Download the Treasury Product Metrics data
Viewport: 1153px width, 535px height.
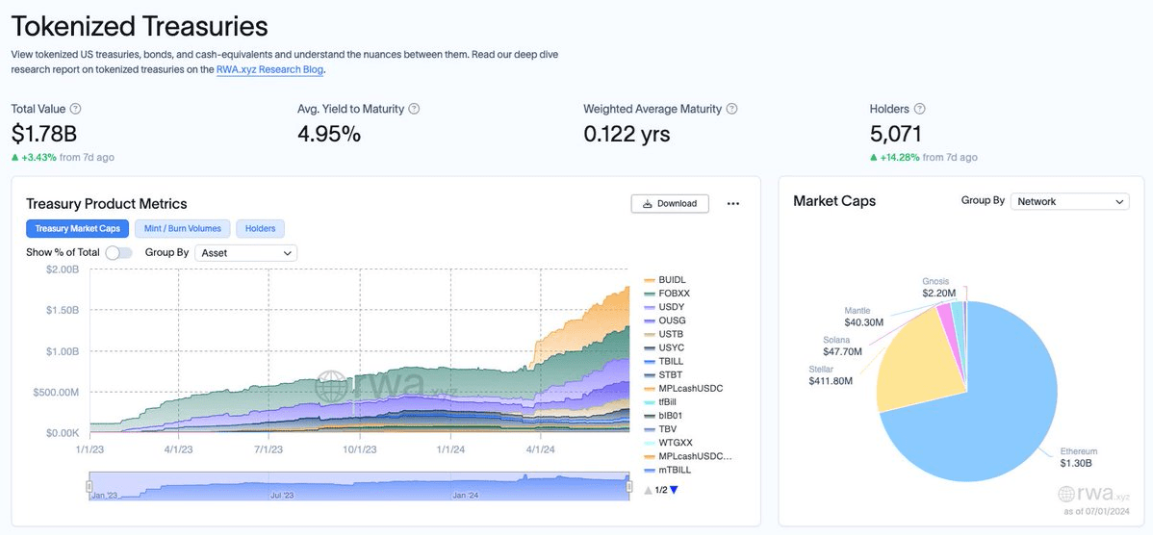tap(669, 204)
